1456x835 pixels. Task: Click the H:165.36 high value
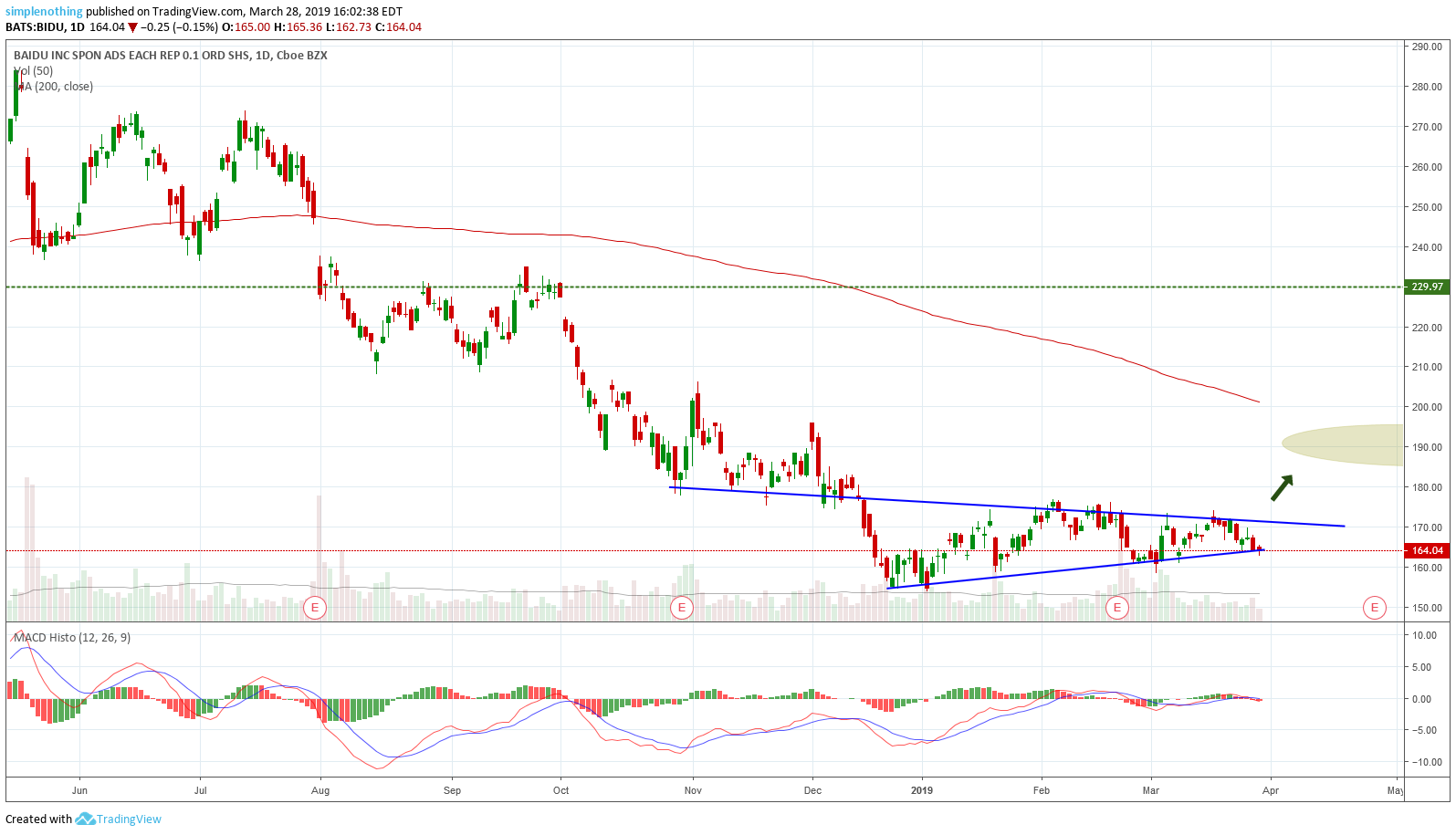pos(298,27)
